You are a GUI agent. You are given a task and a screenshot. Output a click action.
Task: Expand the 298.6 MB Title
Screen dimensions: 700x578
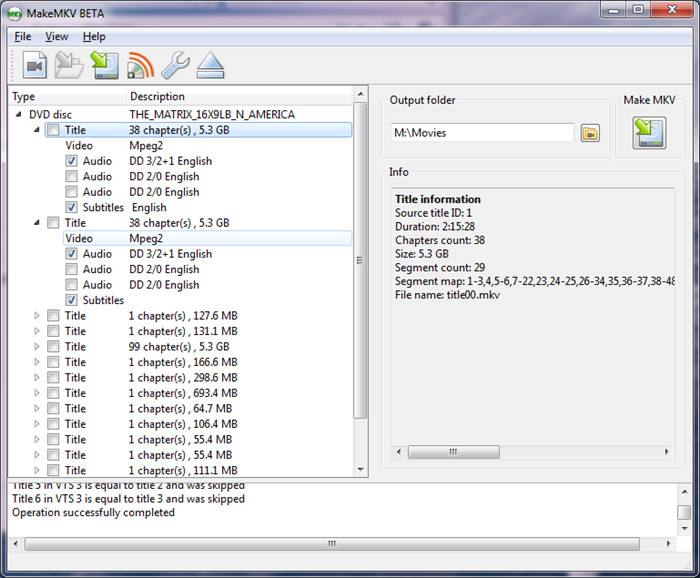(x=37, y=378)
